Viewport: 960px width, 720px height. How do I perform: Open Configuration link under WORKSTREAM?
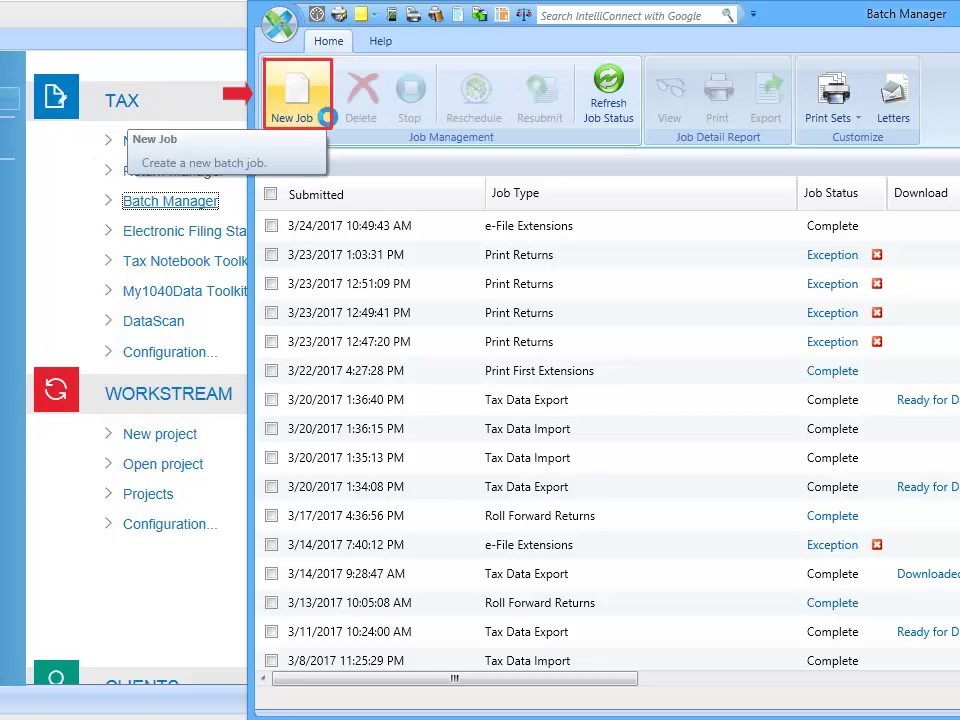(170, 524)
